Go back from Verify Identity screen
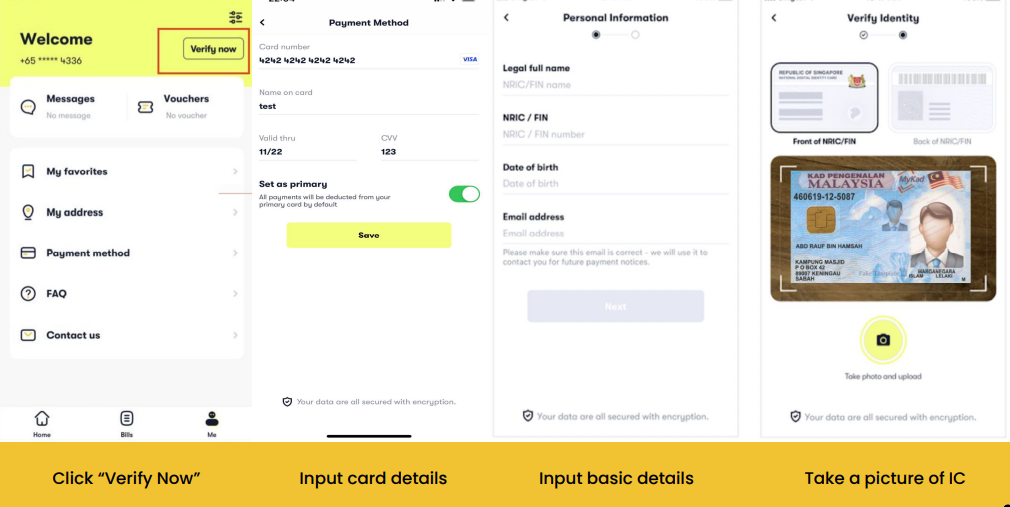Screen dimensions: 1010x507 coord(773,18)
